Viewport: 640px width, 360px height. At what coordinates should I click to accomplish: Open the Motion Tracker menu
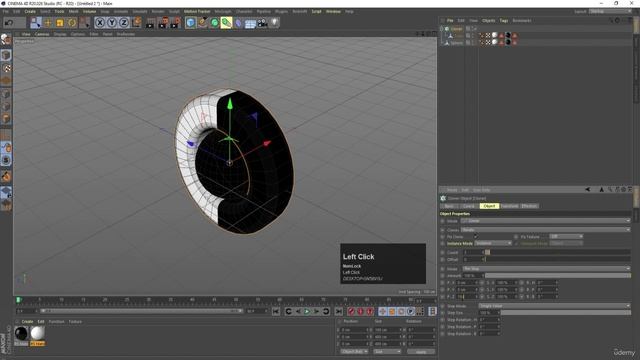pos(197,11)
